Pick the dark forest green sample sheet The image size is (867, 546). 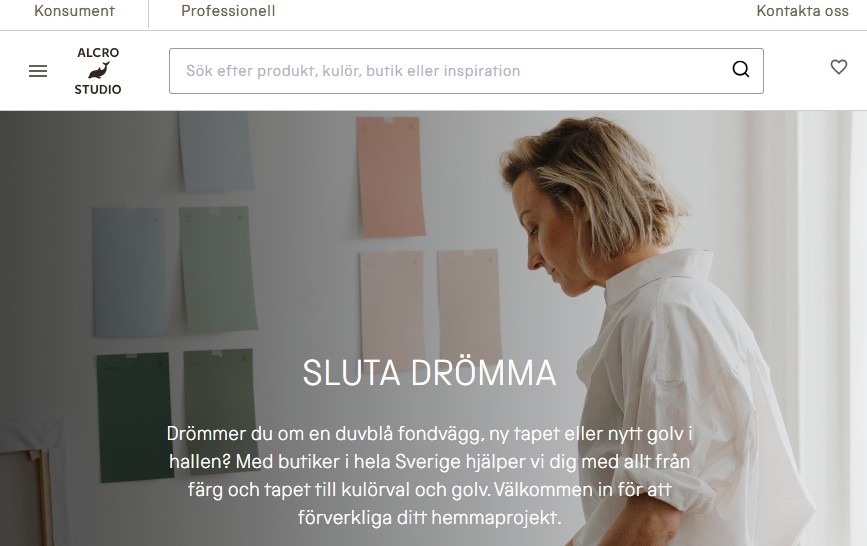tap(136, 417)
